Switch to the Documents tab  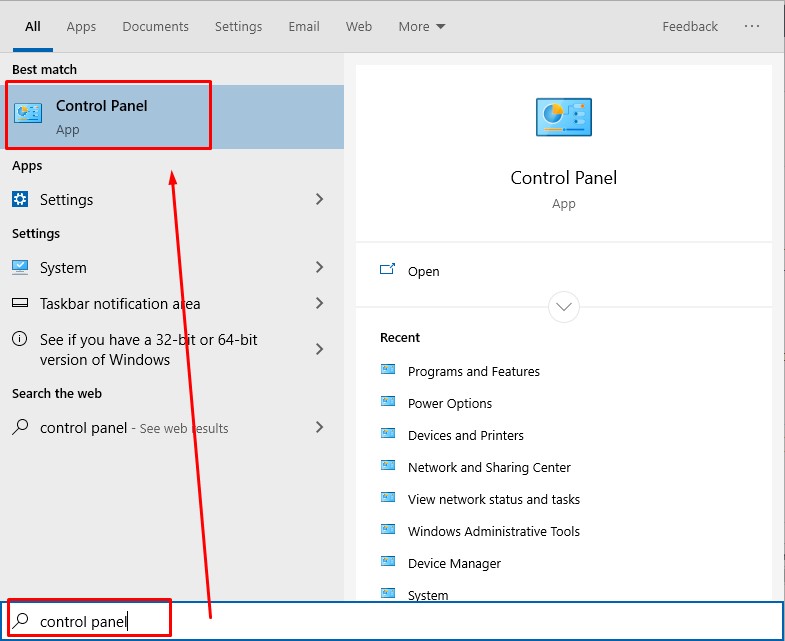pyautogui.click(x=155, y=27)
